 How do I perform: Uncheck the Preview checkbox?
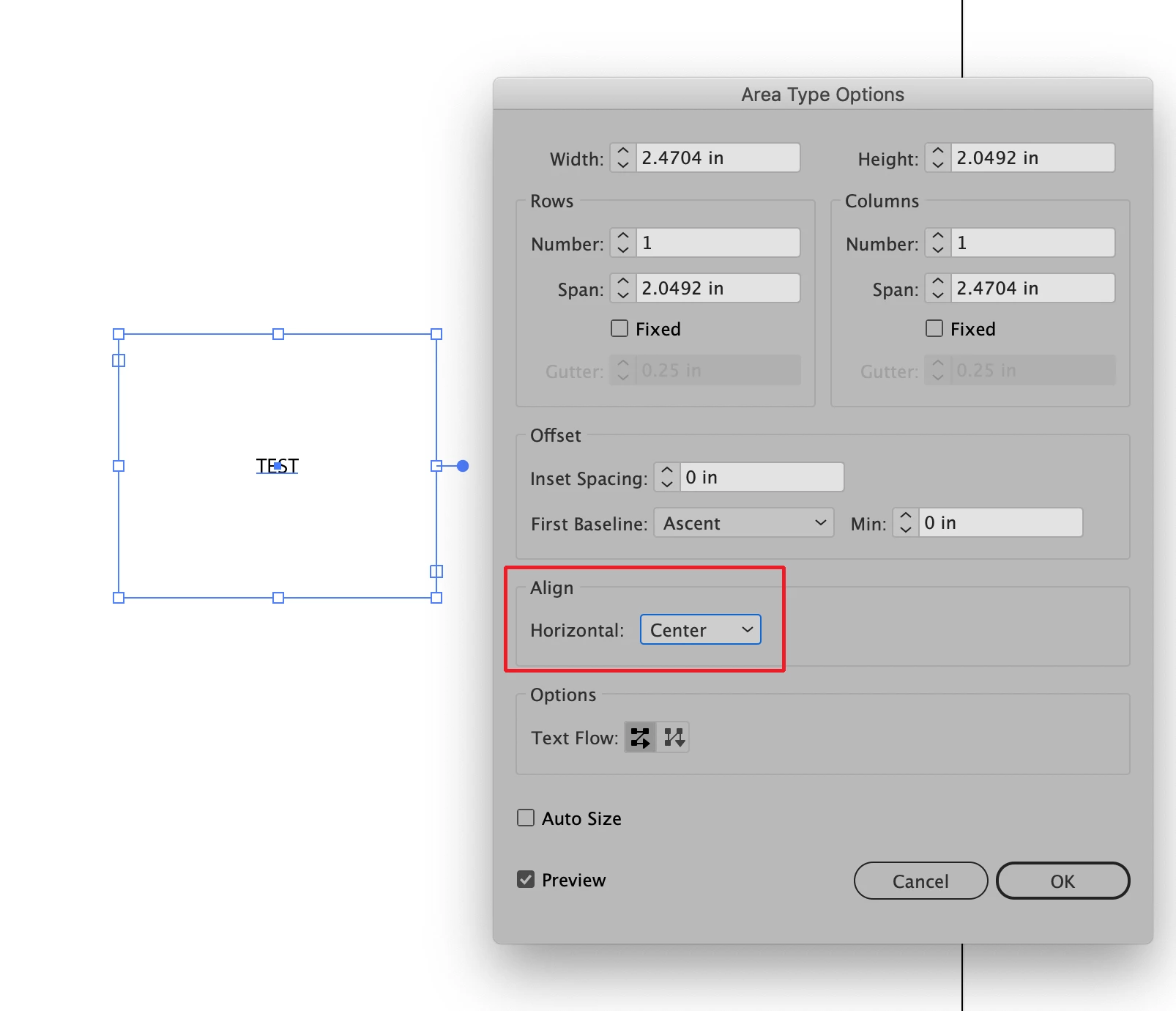526,879
